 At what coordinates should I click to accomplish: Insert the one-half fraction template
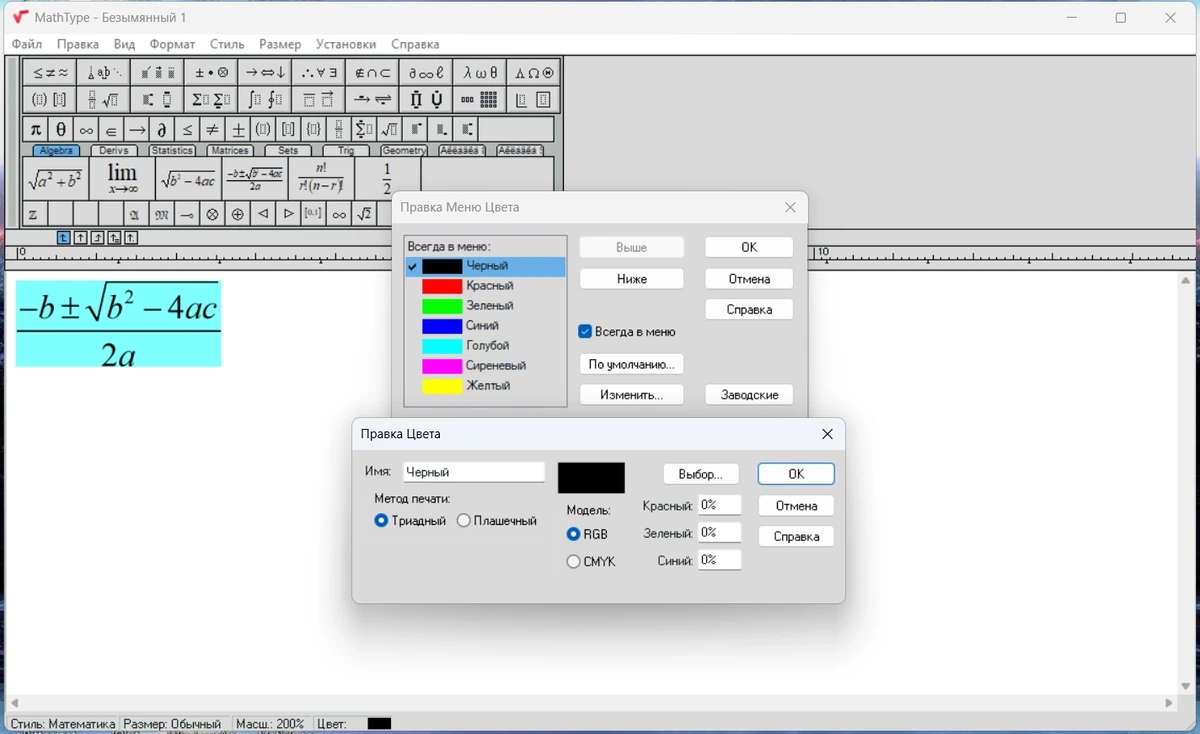click(387, 179)
